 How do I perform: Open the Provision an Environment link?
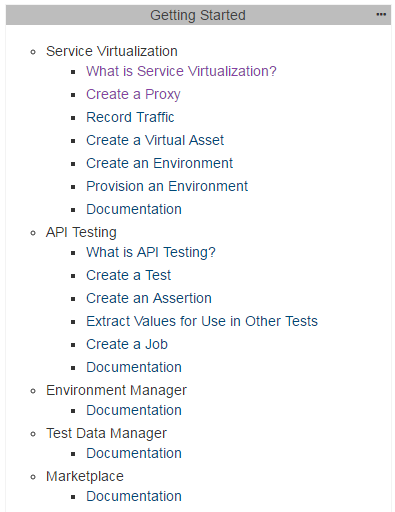click(x=167, y=186)
